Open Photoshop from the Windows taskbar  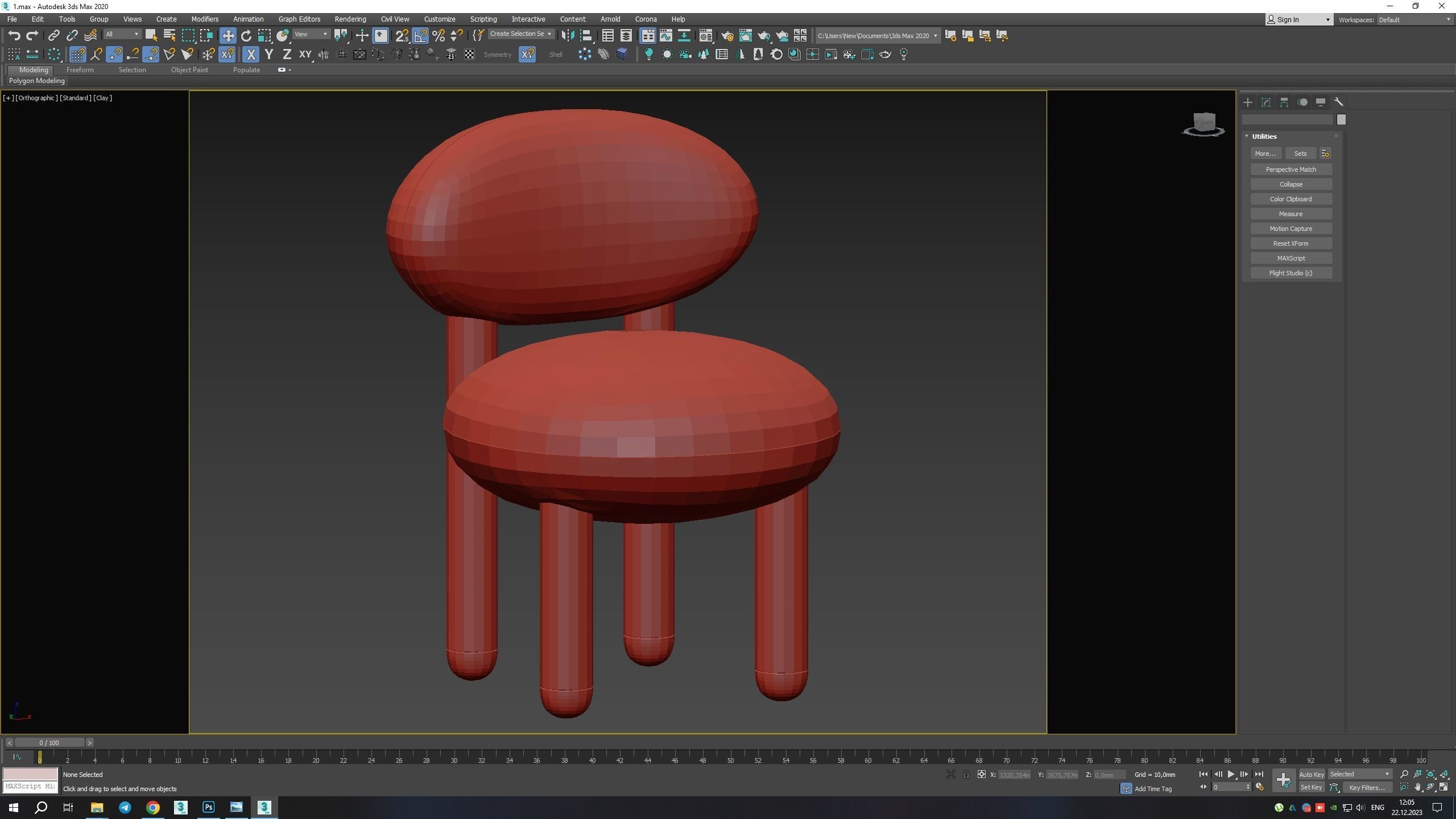208,807
